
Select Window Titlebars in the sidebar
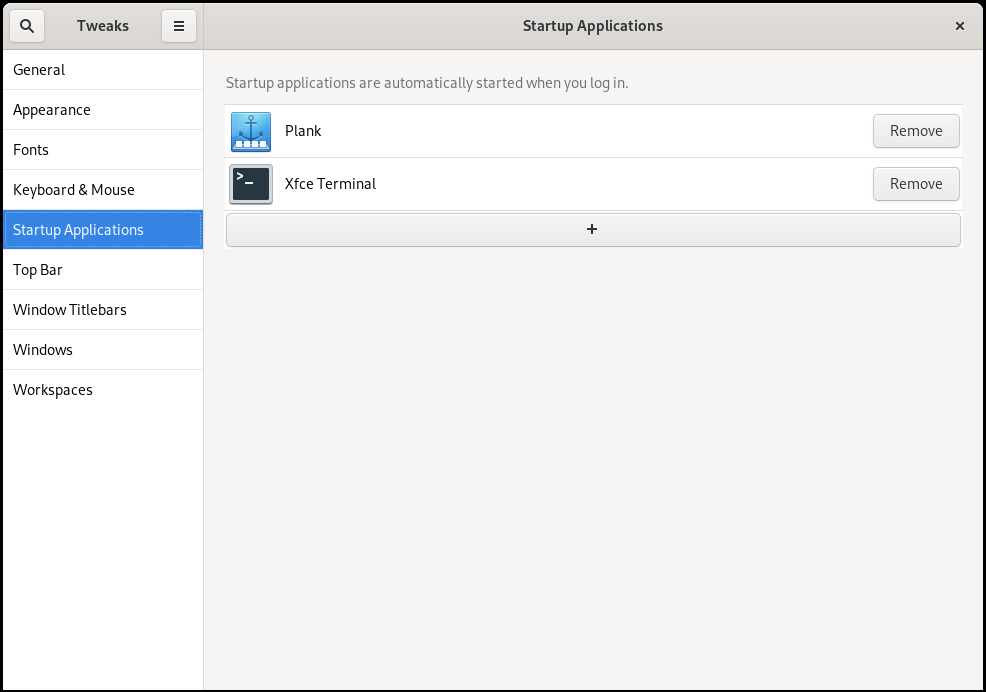click(x=69, y=309)
